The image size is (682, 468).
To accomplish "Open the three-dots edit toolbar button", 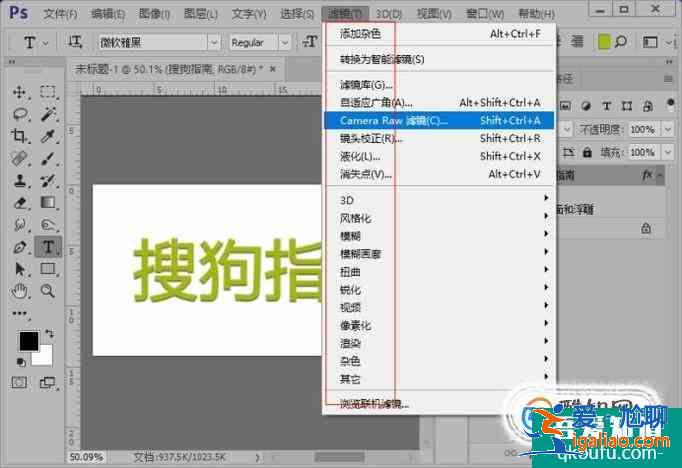I will (20, 313).
